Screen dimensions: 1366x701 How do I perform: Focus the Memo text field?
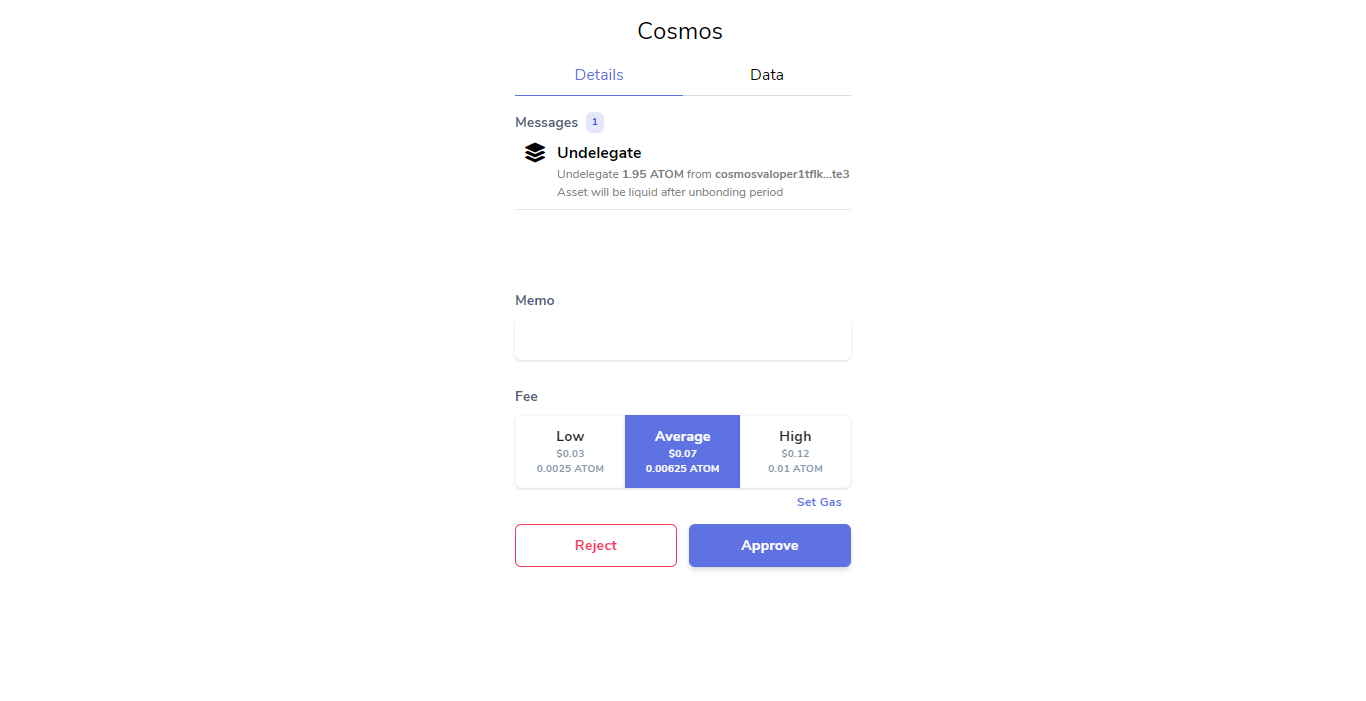[683, 339]
